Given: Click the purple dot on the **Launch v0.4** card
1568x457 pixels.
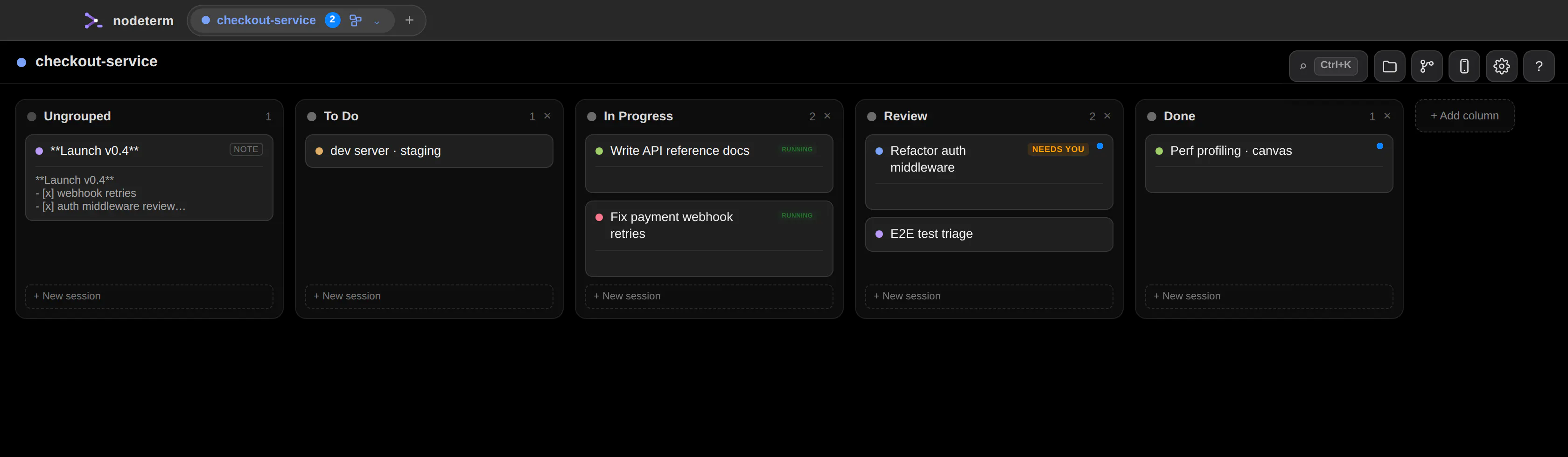Looking at the screenshot, I should point(39,151).
